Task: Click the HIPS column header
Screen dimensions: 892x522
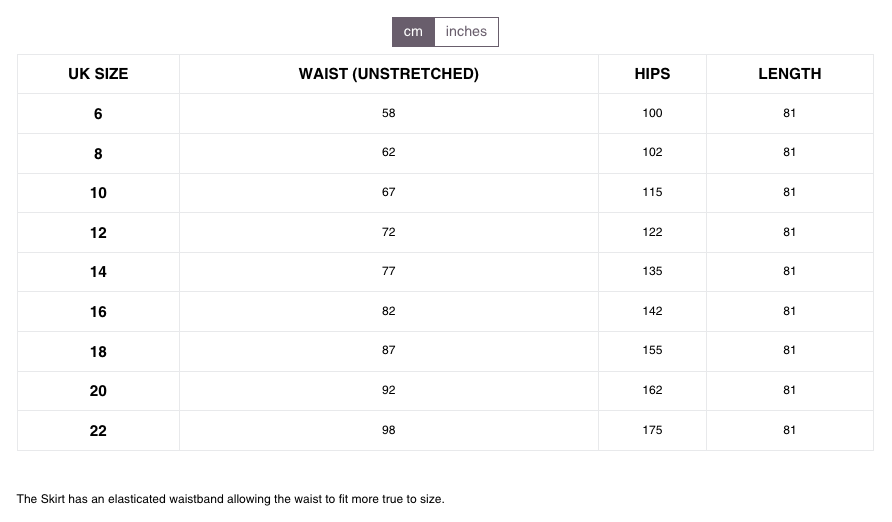Action: coord(652,74)
